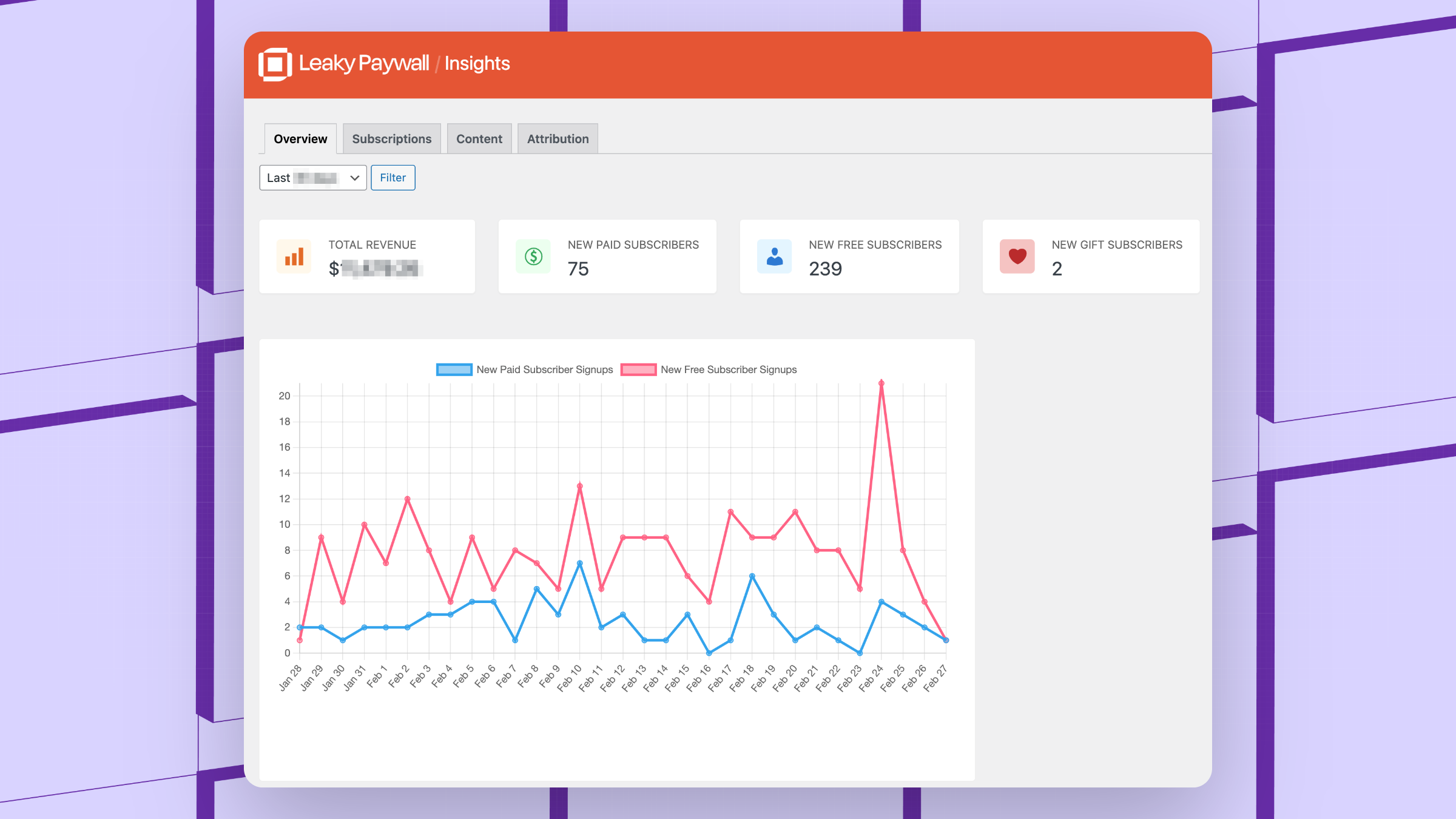Click the Feb 18 paid signups data point

pos(752,576)
